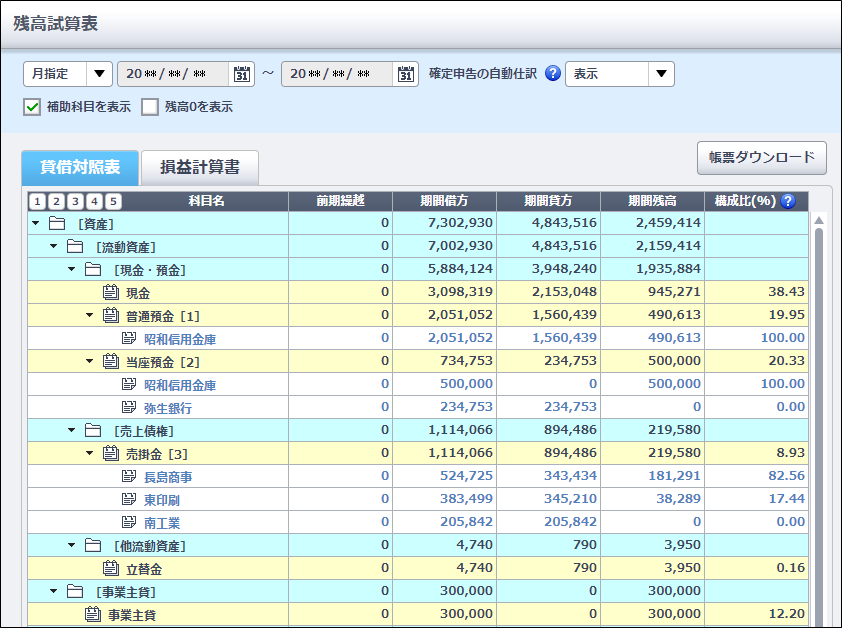Viewport: 842px width, 628px height.
Task: Open the end date calendar picker
Action: [405, 75]
